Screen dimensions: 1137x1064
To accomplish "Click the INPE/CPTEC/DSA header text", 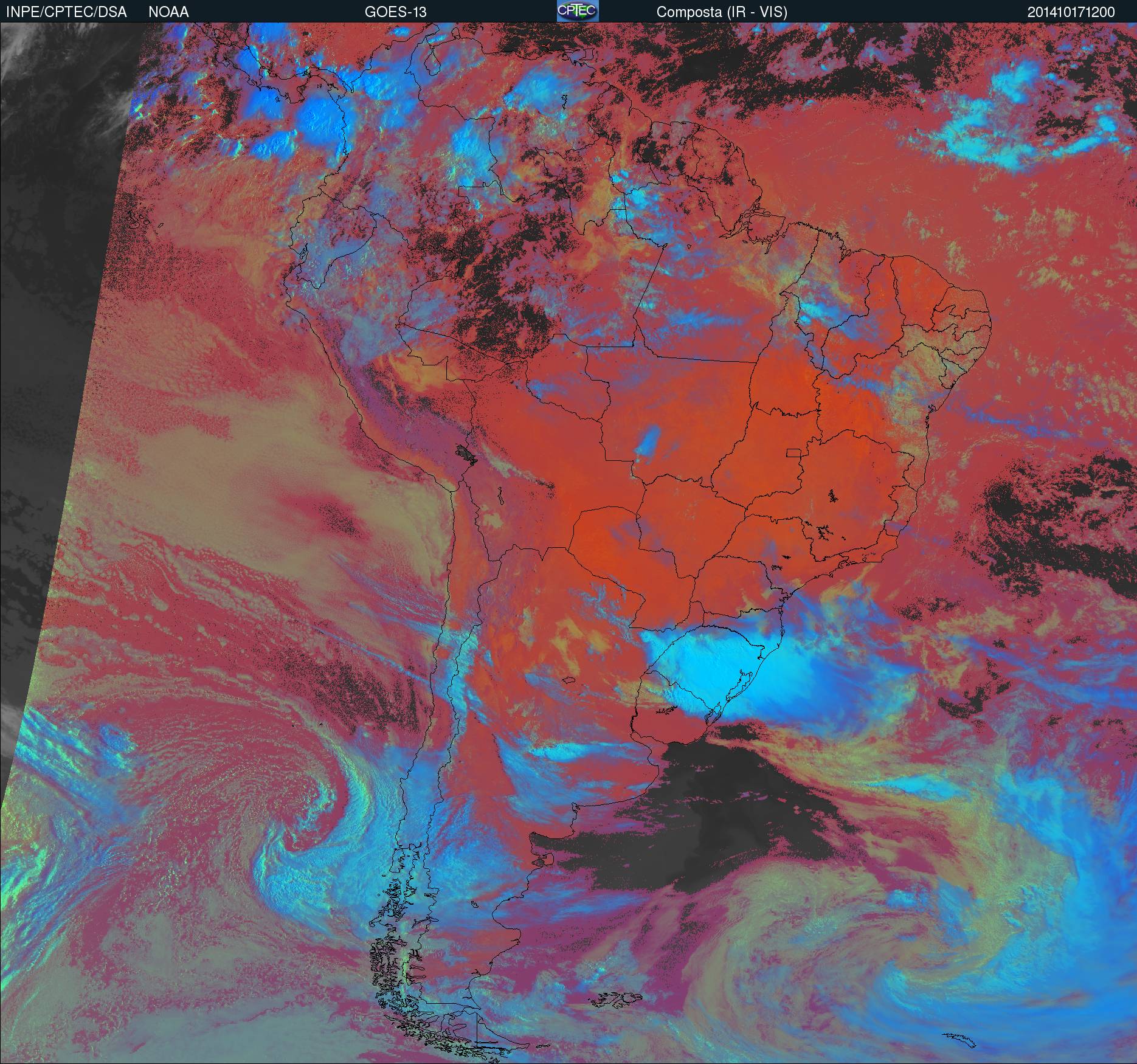I will click(66, 12).
